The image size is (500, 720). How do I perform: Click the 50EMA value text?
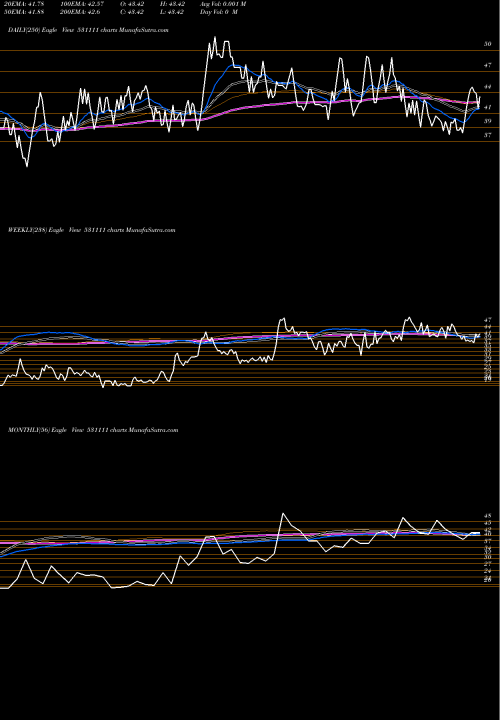tap(23, 12)
